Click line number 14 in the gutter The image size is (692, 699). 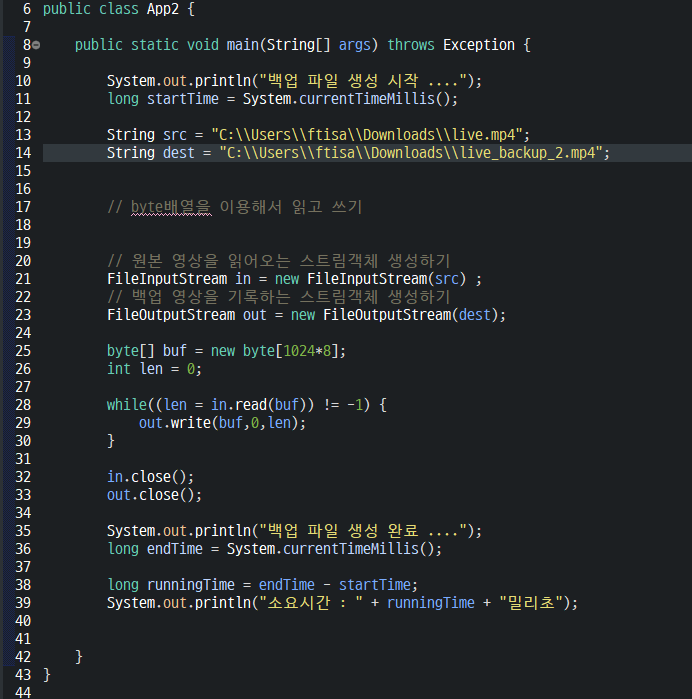tap(23, 153)
